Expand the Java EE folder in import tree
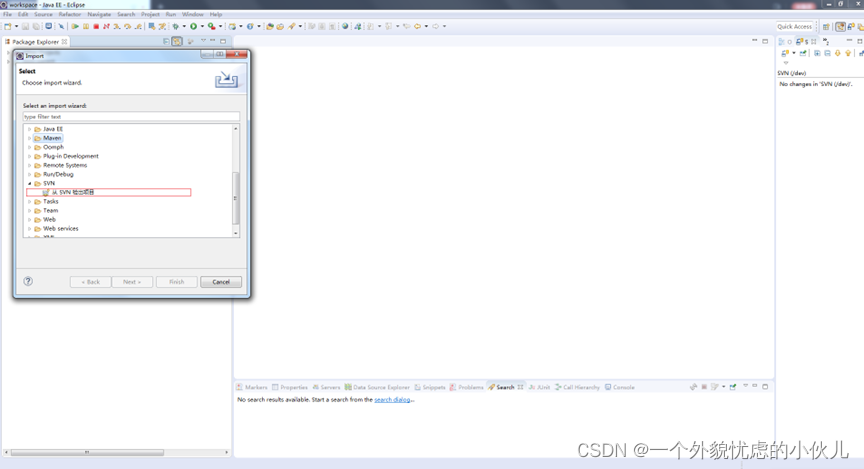The width and height of the screenshot is (864, 469). 30,129
